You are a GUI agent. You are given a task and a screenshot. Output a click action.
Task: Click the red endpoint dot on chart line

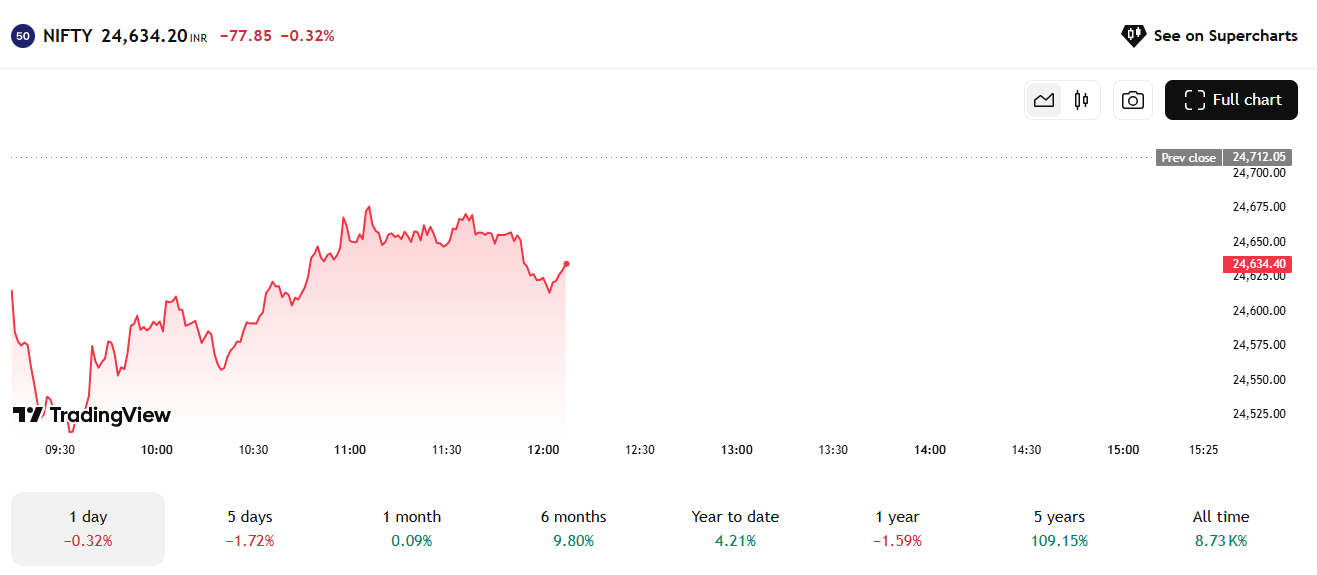[x=566, y=264]
